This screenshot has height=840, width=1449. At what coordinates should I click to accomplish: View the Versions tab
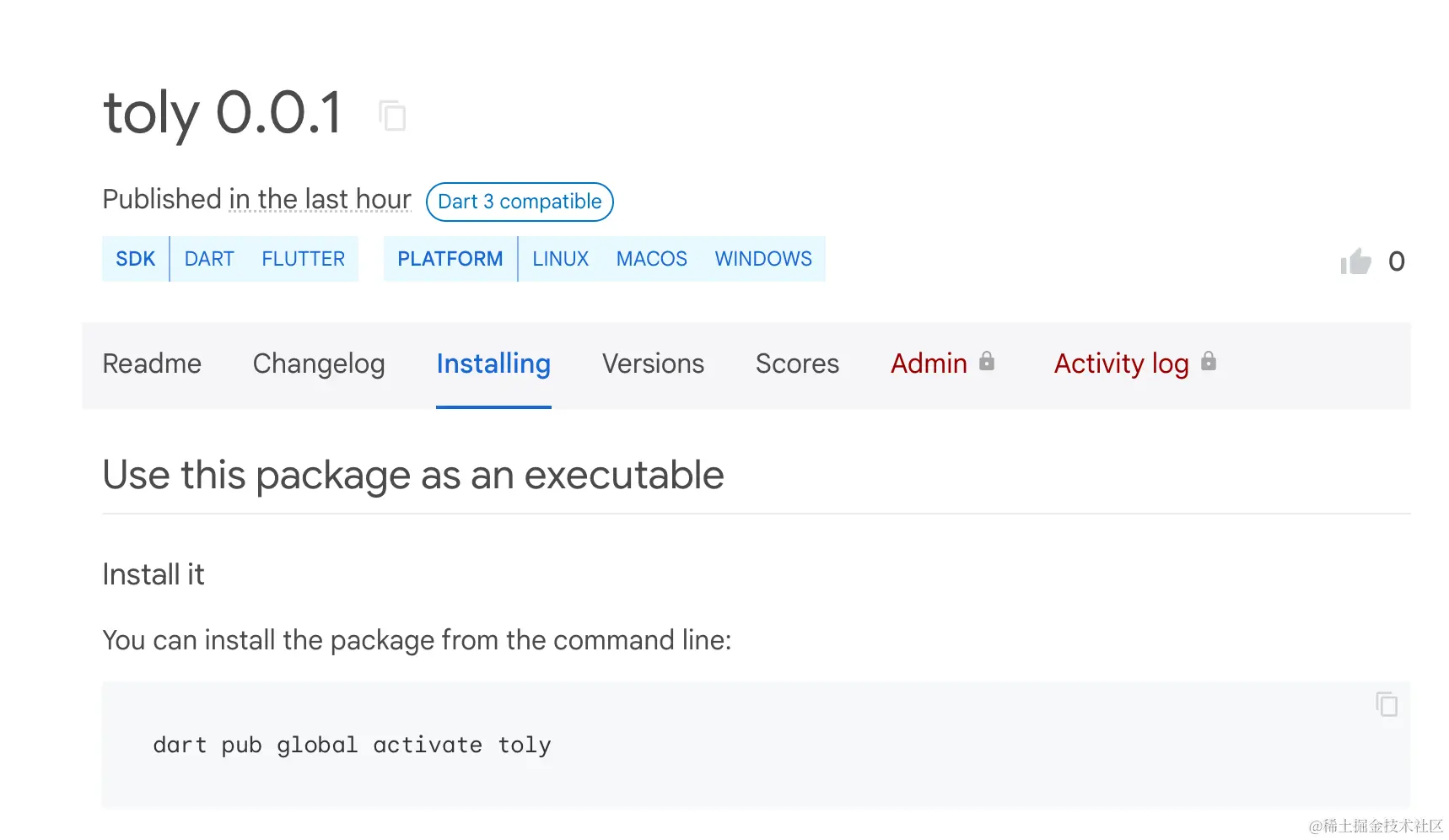coord(653,363)
